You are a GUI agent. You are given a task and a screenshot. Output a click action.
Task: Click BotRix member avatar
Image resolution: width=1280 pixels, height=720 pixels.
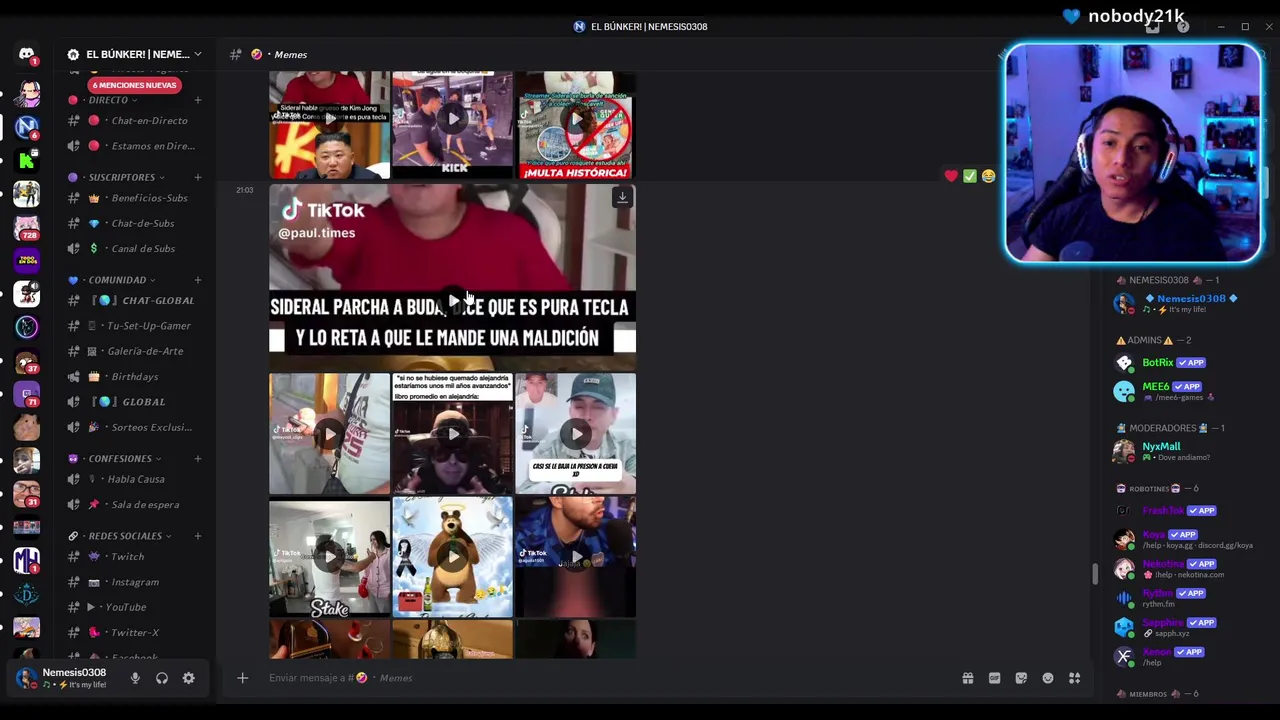pos(1125,363)
